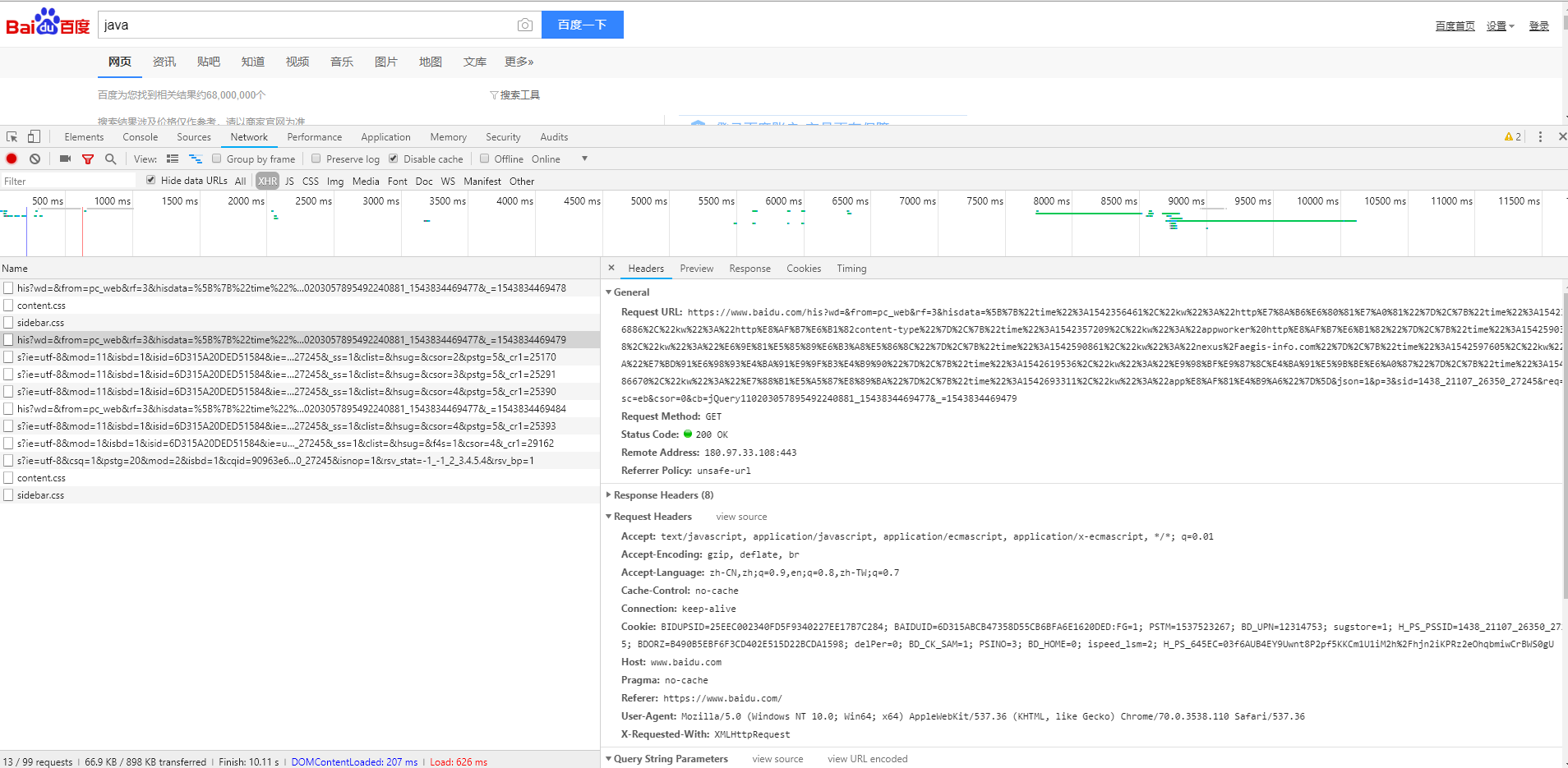Viewport: 1568px width, 768px height.
Task: Click the 图片 search category tab
Action: click(x=386, y=62)
